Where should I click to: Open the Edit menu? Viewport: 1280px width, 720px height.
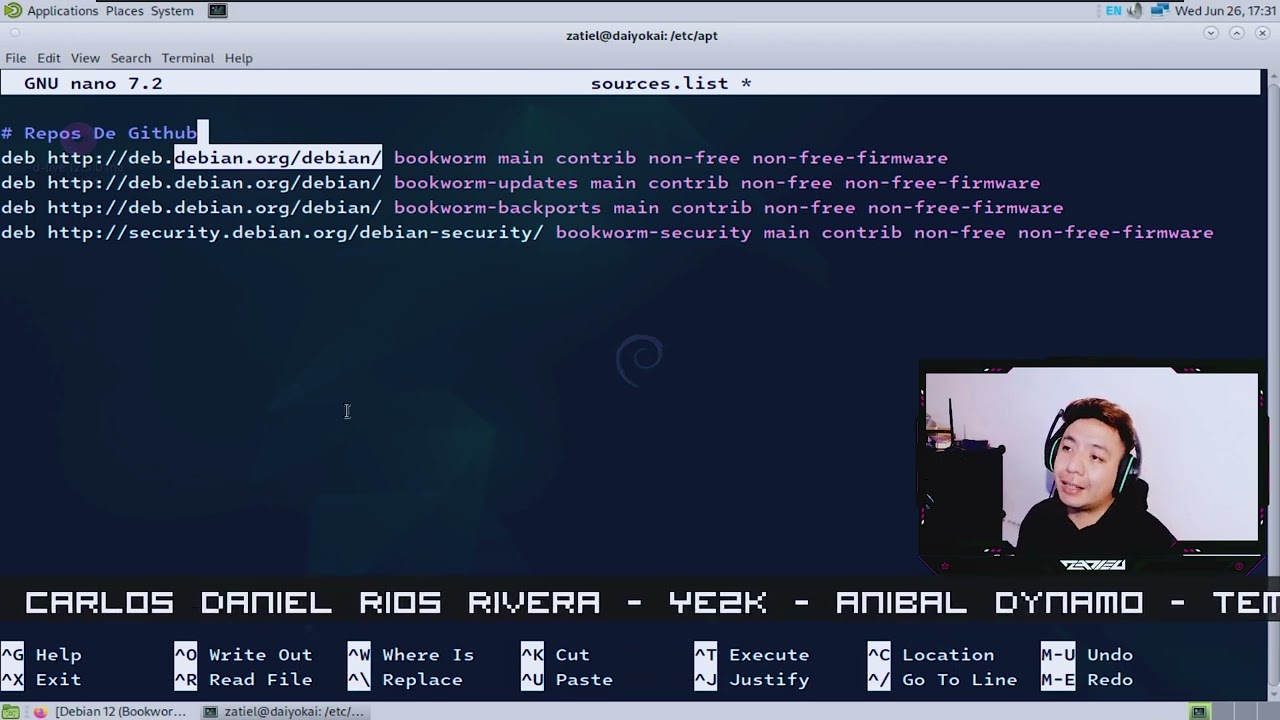click(x=49, y=58)
